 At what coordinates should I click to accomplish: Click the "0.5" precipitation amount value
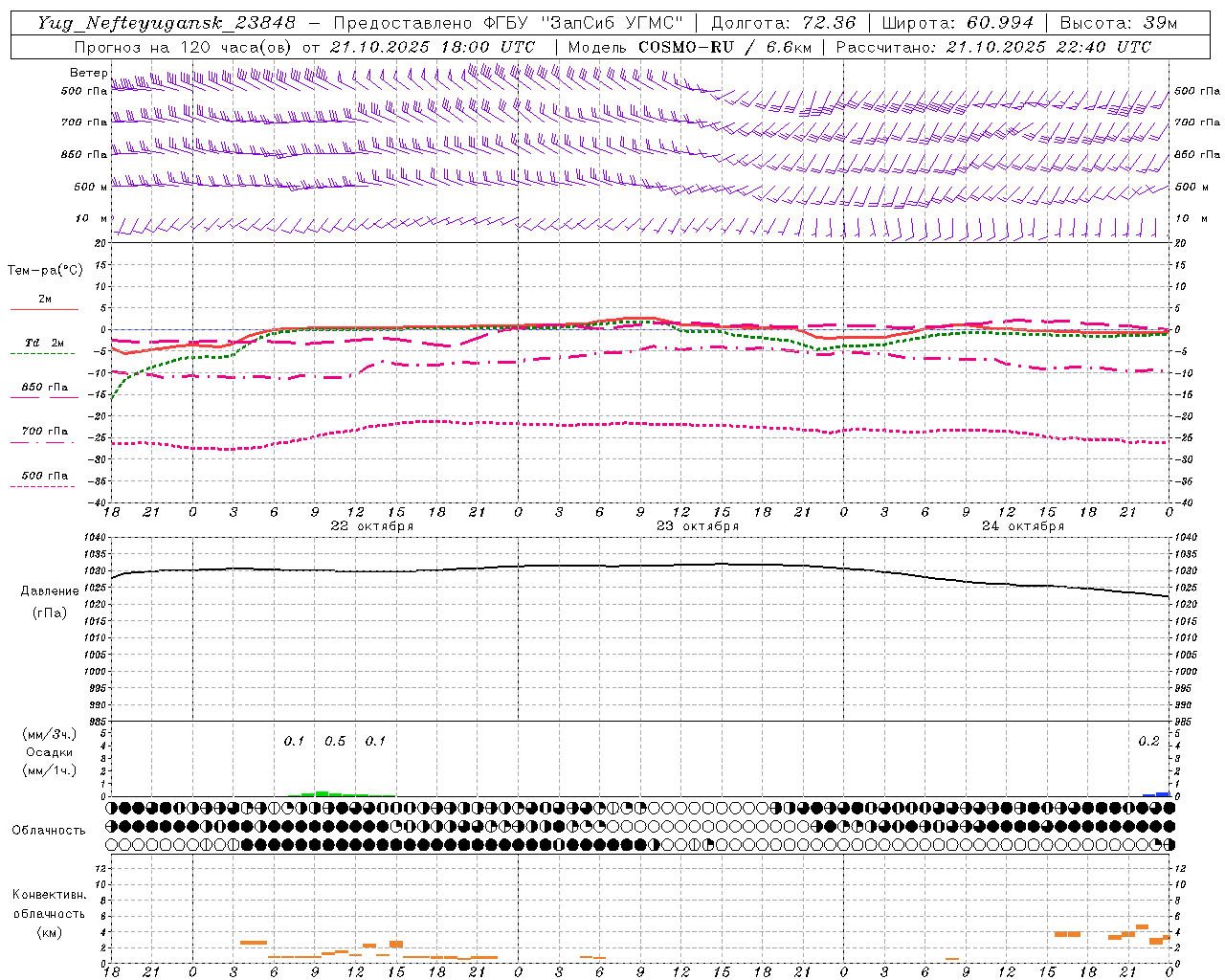point(335,742)
